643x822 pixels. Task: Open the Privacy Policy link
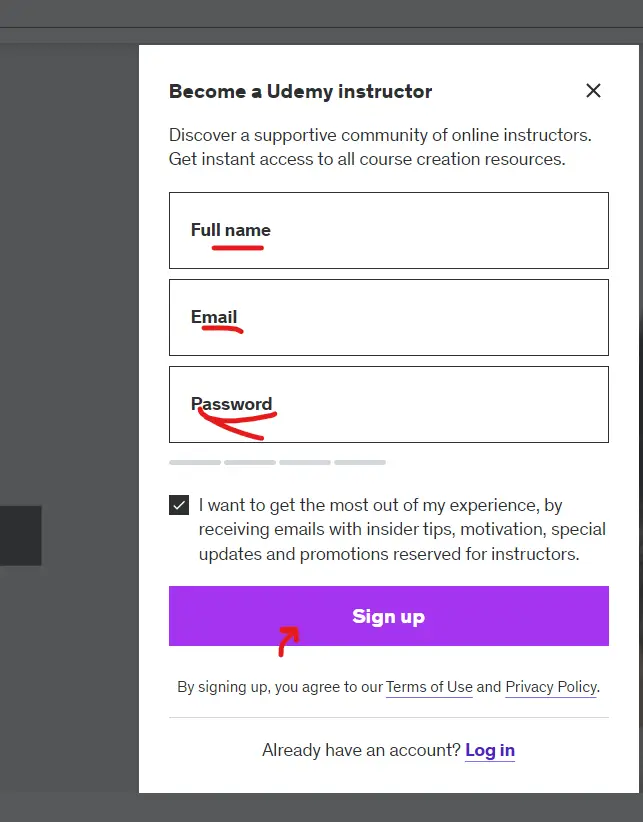550,687
